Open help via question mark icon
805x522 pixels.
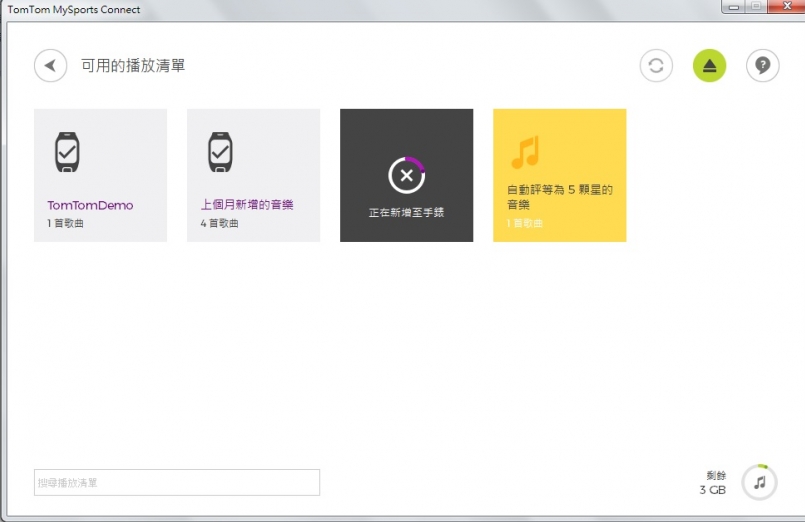point(762,66)
